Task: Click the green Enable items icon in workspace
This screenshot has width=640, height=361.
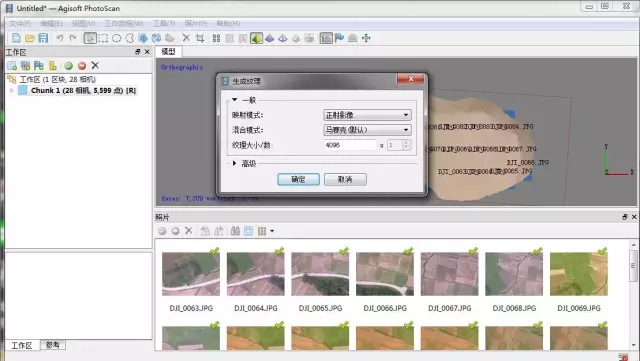Action: tap(68, 65)
